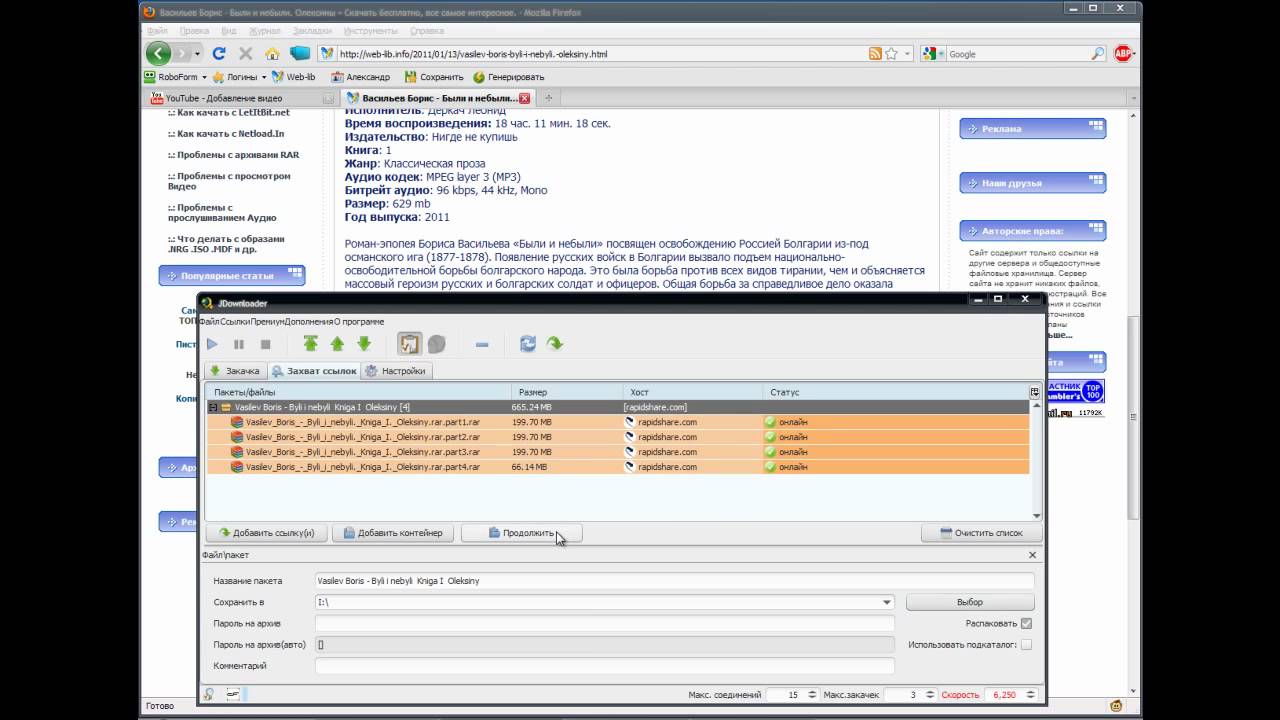Bookmark the page with star icon
The height and width of the screenshot is (720, 1280).
pos(891,54)
